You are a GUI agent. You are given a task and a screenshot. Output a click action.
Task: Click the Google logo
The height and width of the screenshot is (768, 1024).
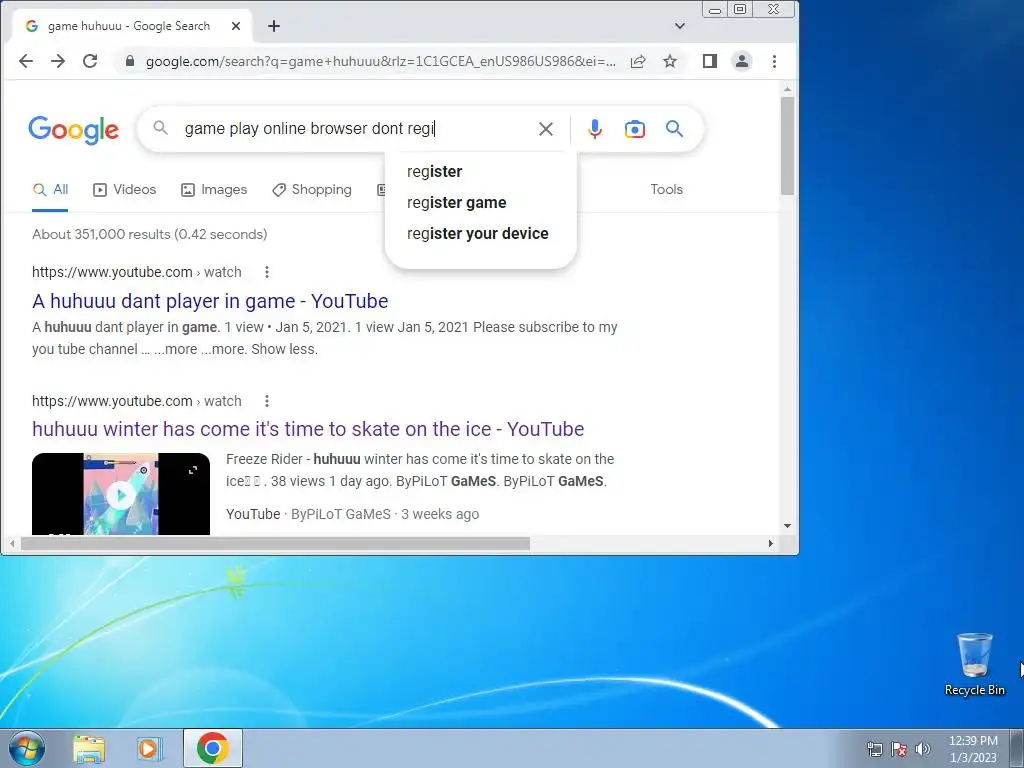73,130
